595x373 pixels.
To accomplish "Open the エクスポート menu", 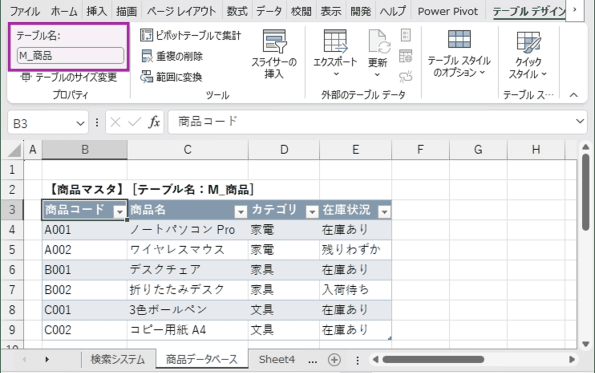I will point(335,54).
